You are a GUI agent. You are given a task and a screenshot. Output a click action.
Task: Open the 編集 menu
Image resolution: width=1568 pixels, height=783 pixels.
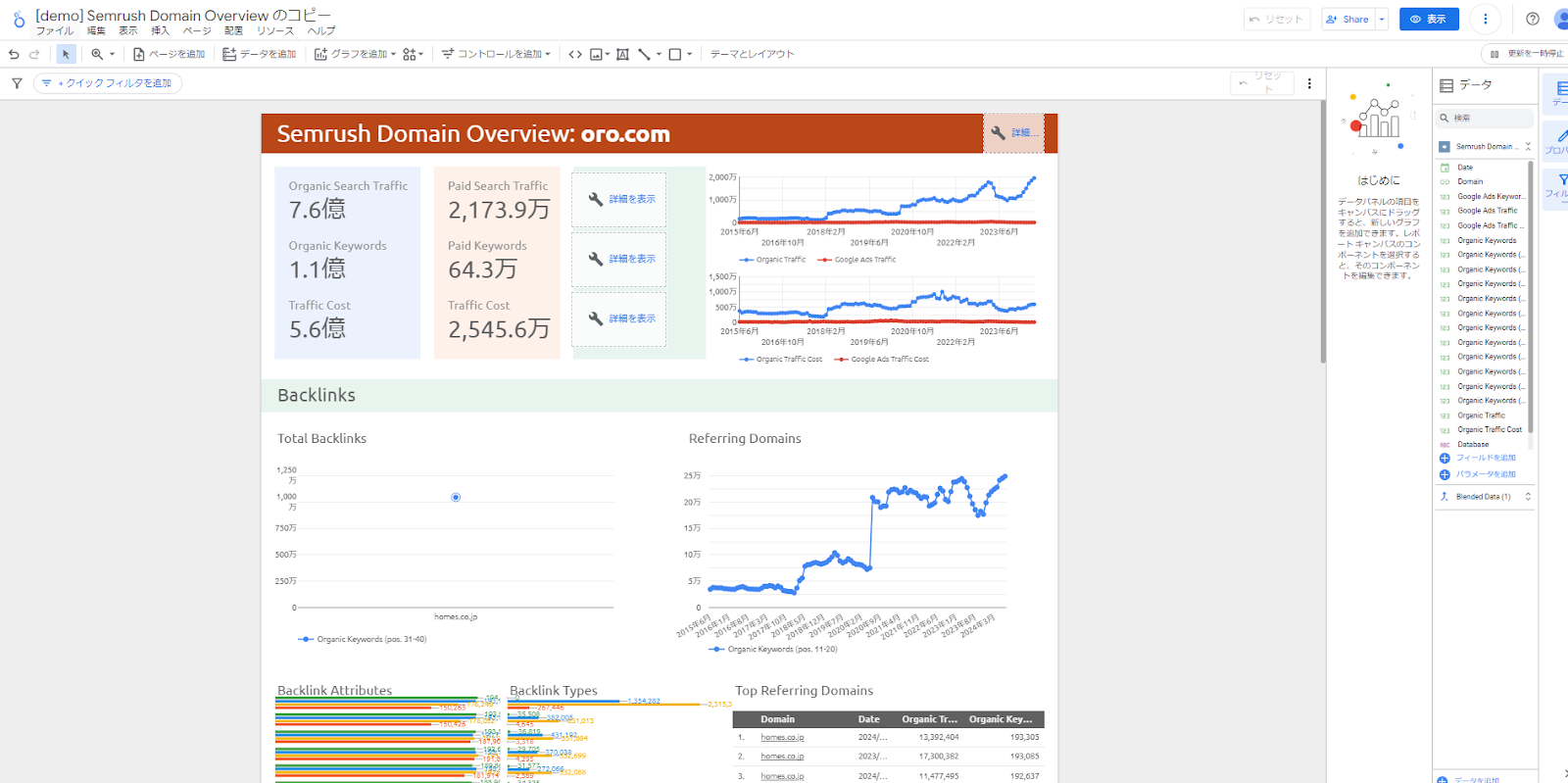click(x=96, y=30)
